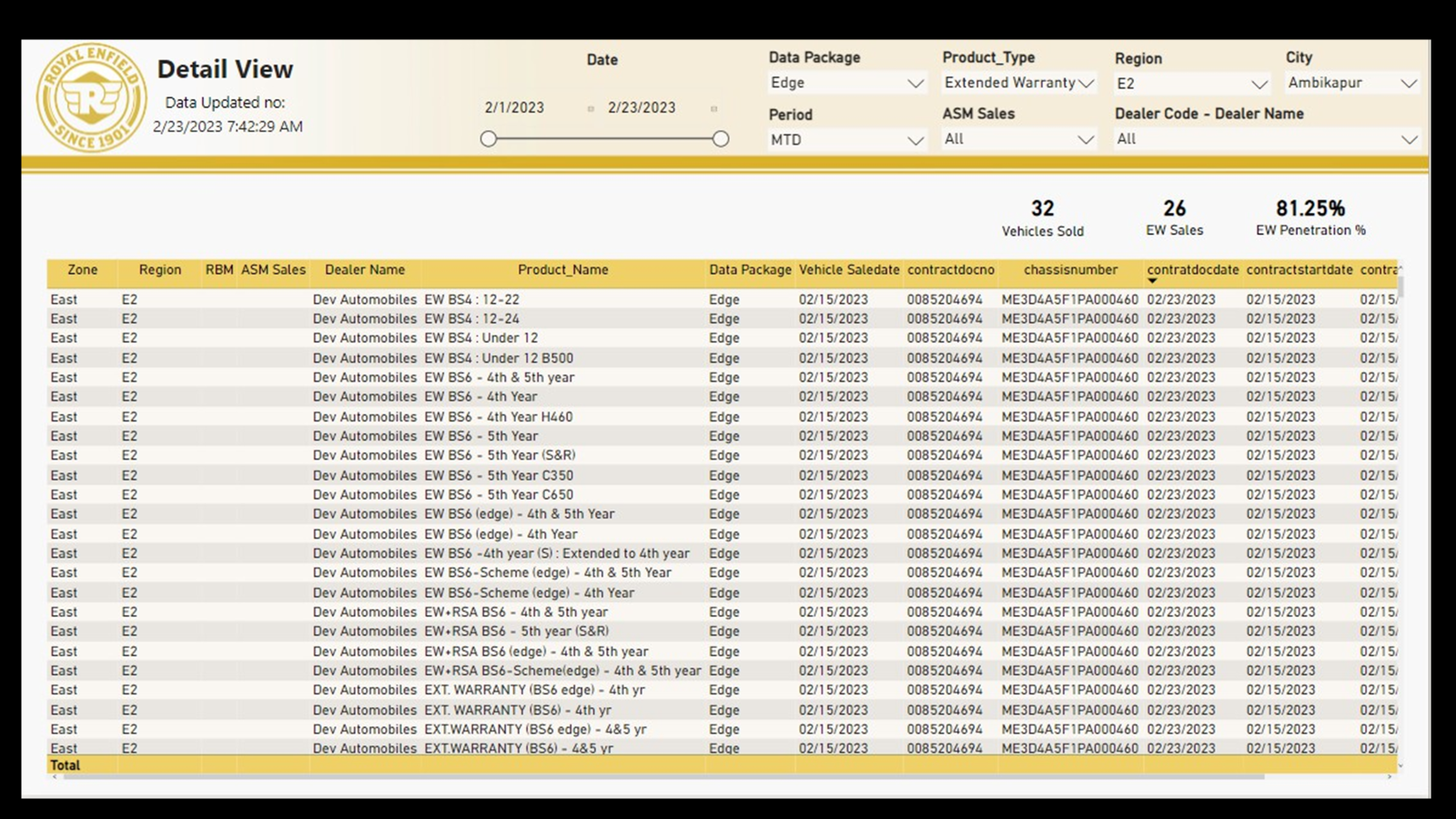Expand the ASM Sales dropdown
Viewport: 1456px width, 819px height.
point(1018,139)
